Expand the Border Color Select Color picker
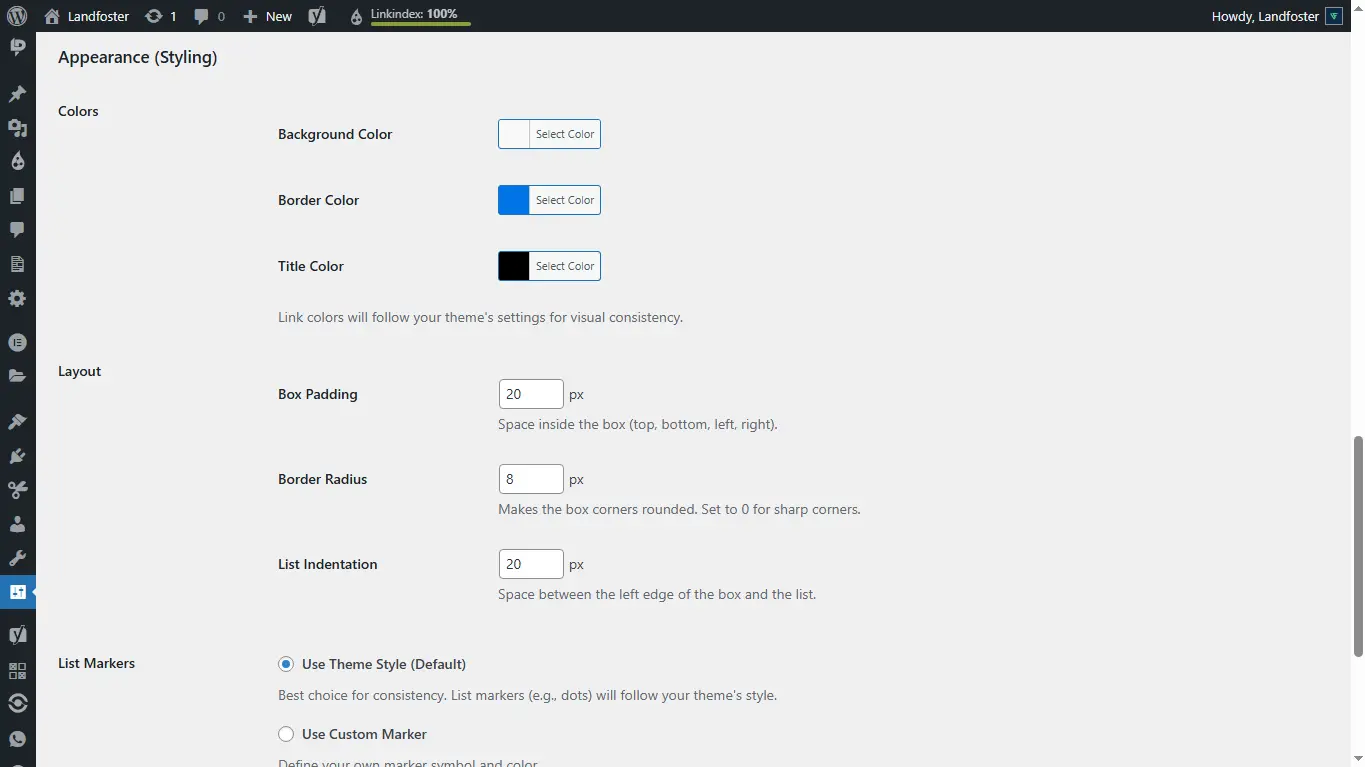Viewport: 1365px width, 767px height. pyautogui.click(x=564, y=200)
